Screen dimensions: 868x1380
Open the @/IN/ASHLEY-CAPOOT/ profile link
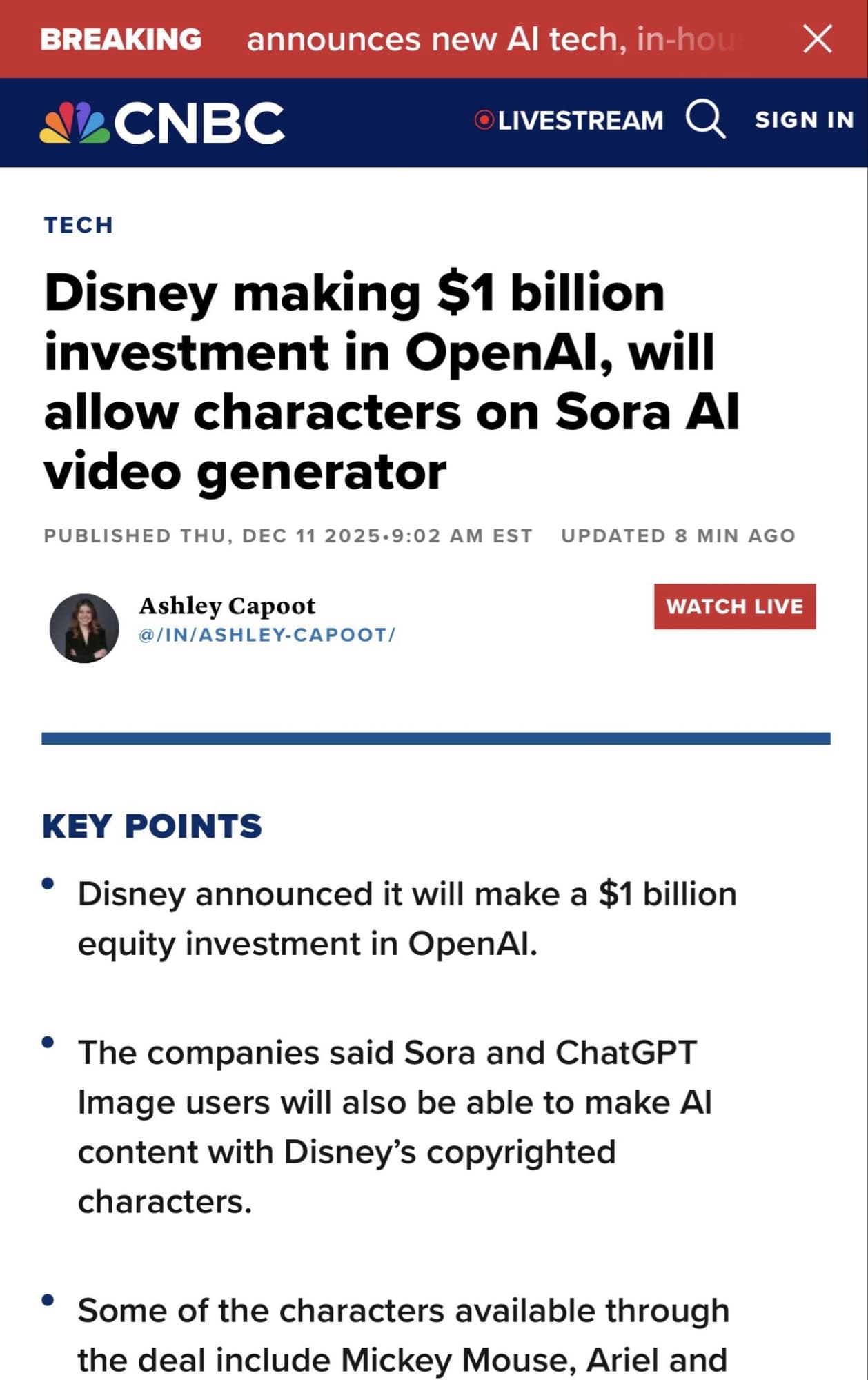coord(267,635)
